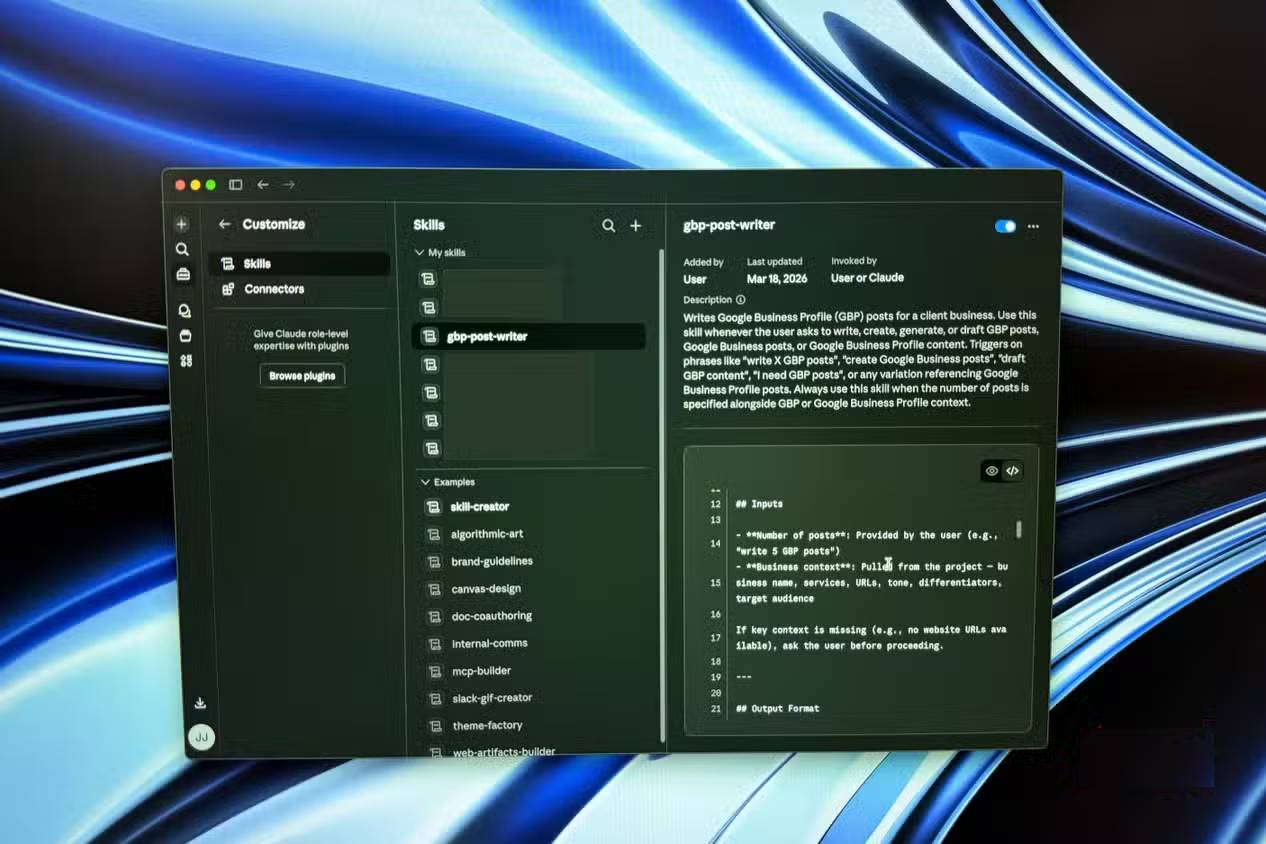Disable the gbp-post-writer skill toggle
1266x844 pixels.
(x=1005, y=226)
